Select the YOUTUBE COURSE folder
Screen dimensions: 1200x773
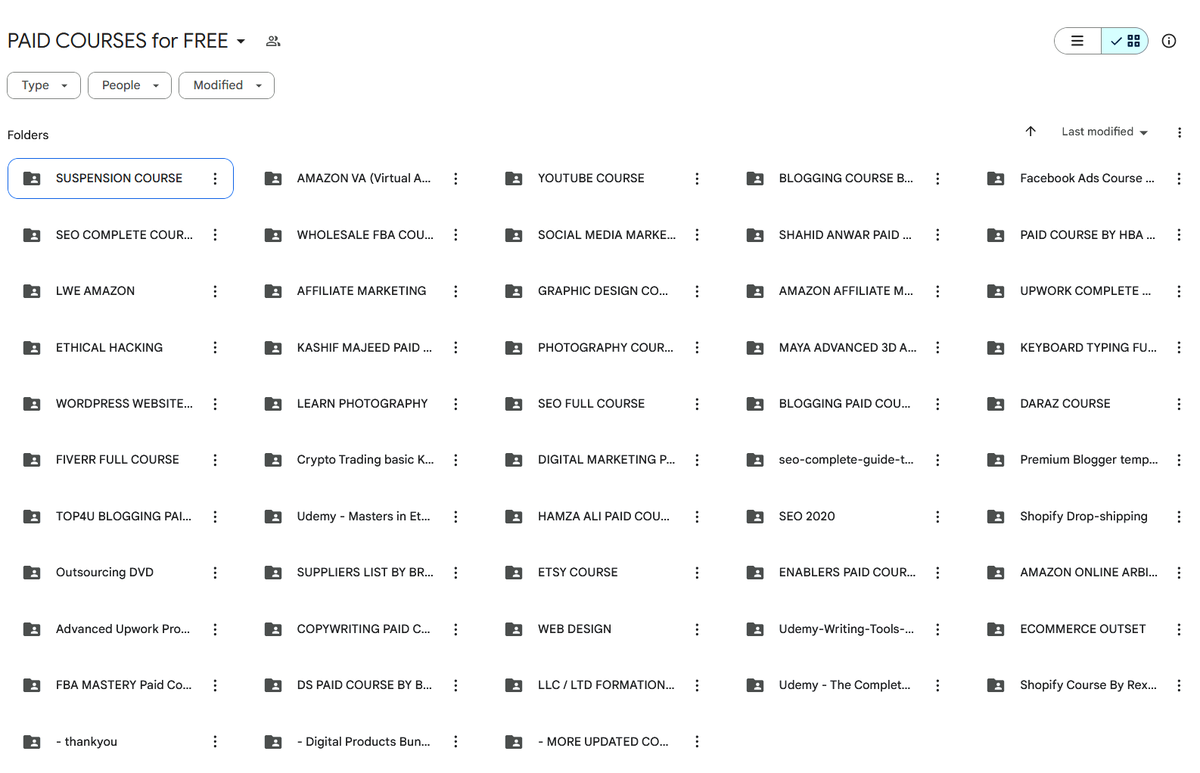(x=602, y=179)
